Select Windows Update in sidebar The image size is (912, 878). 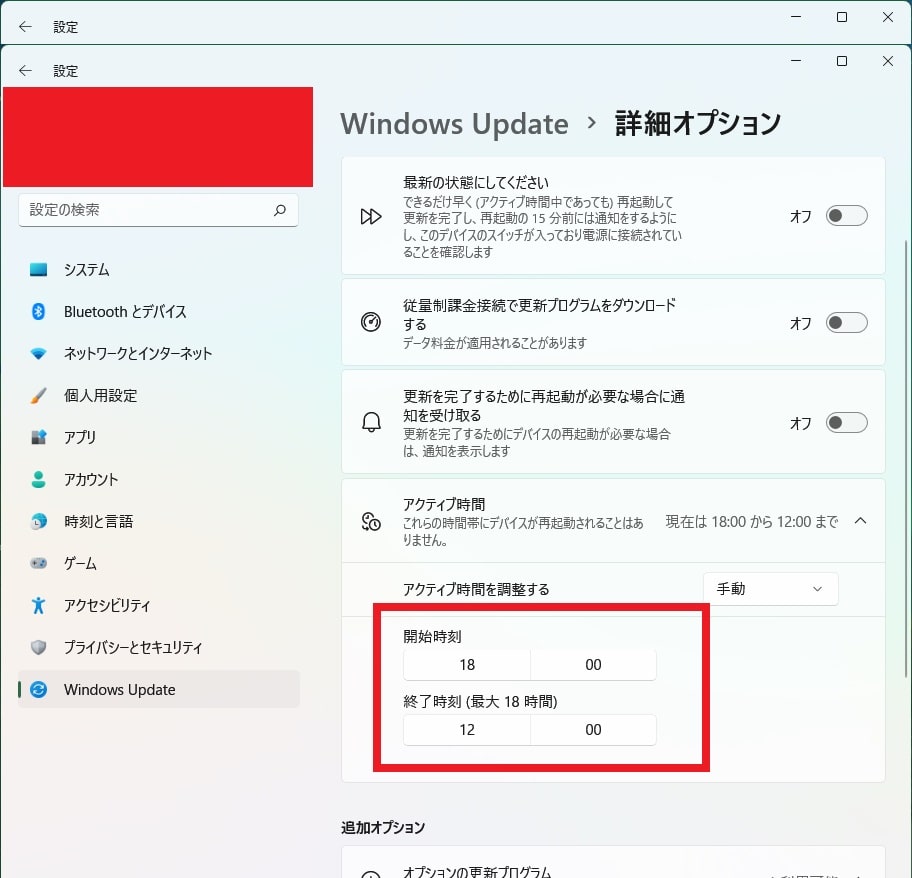pos(159,690)
